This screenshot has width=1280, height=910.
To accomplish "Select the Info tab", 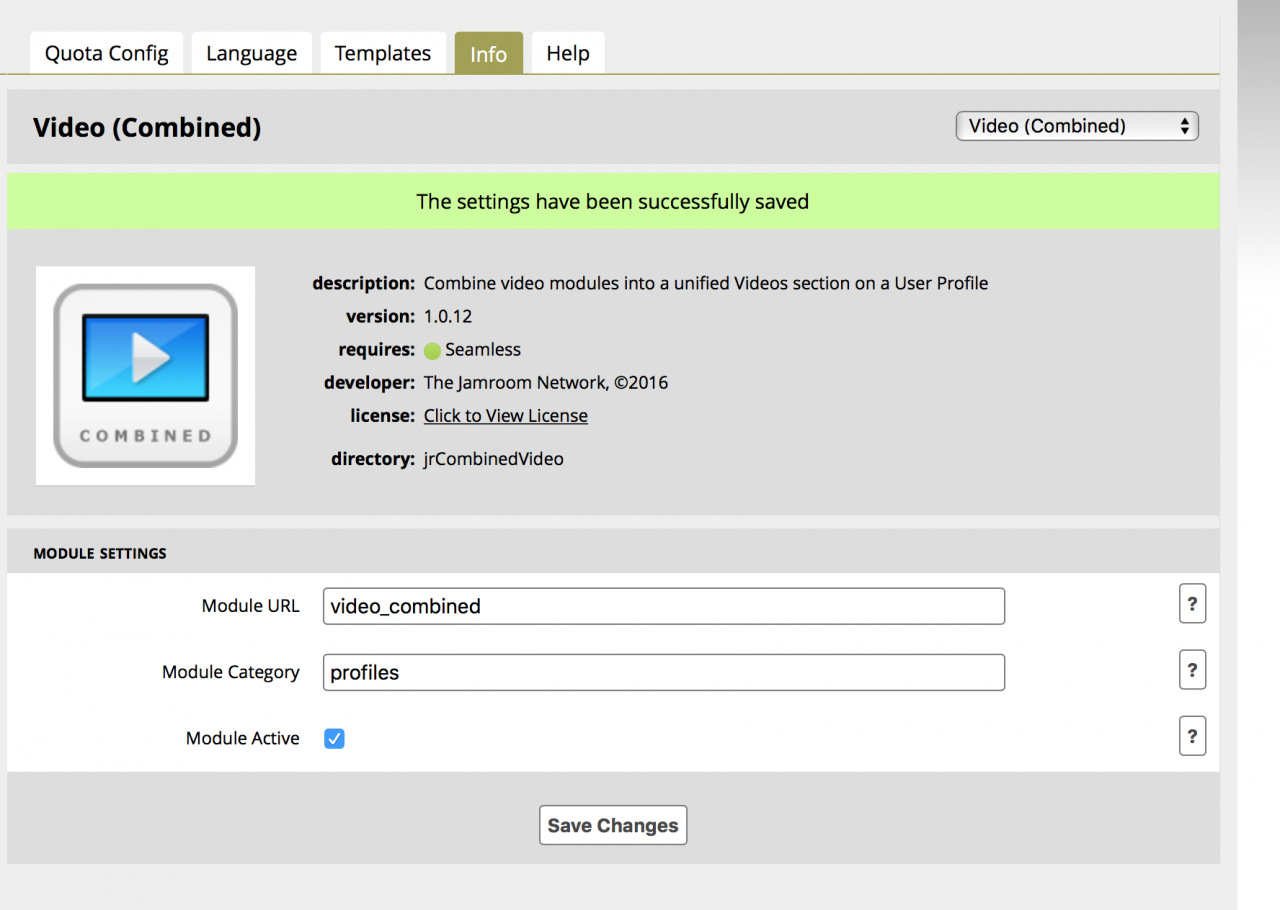I will 488,53.
